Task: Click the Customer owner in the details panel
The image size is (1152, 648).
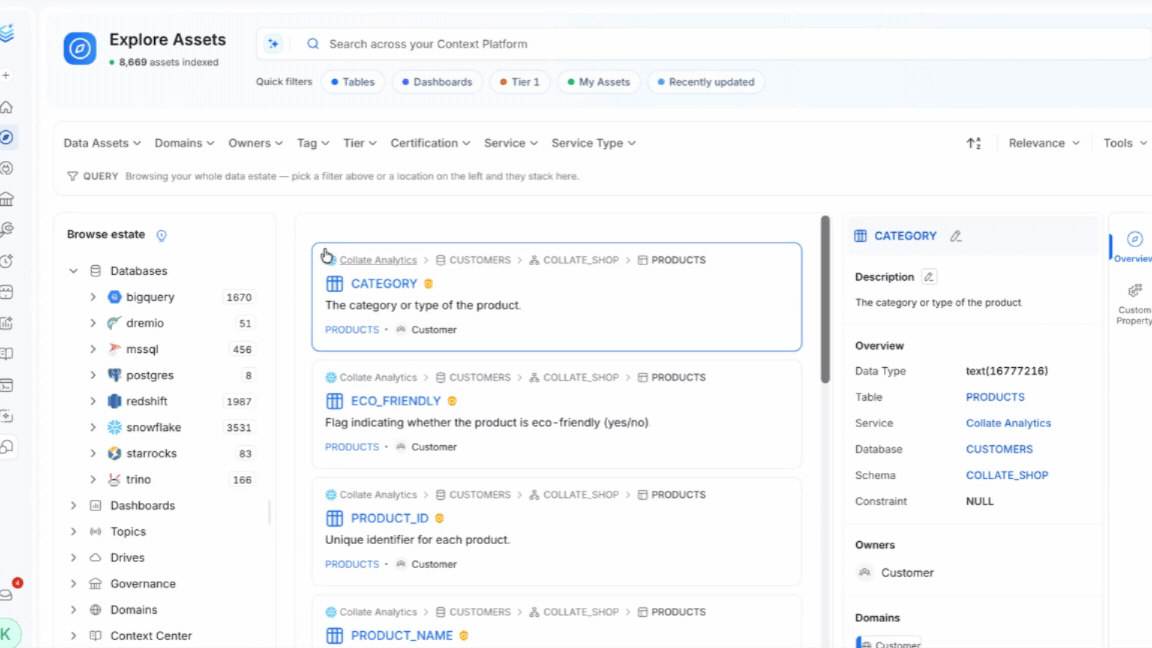Action: [907, 572]
